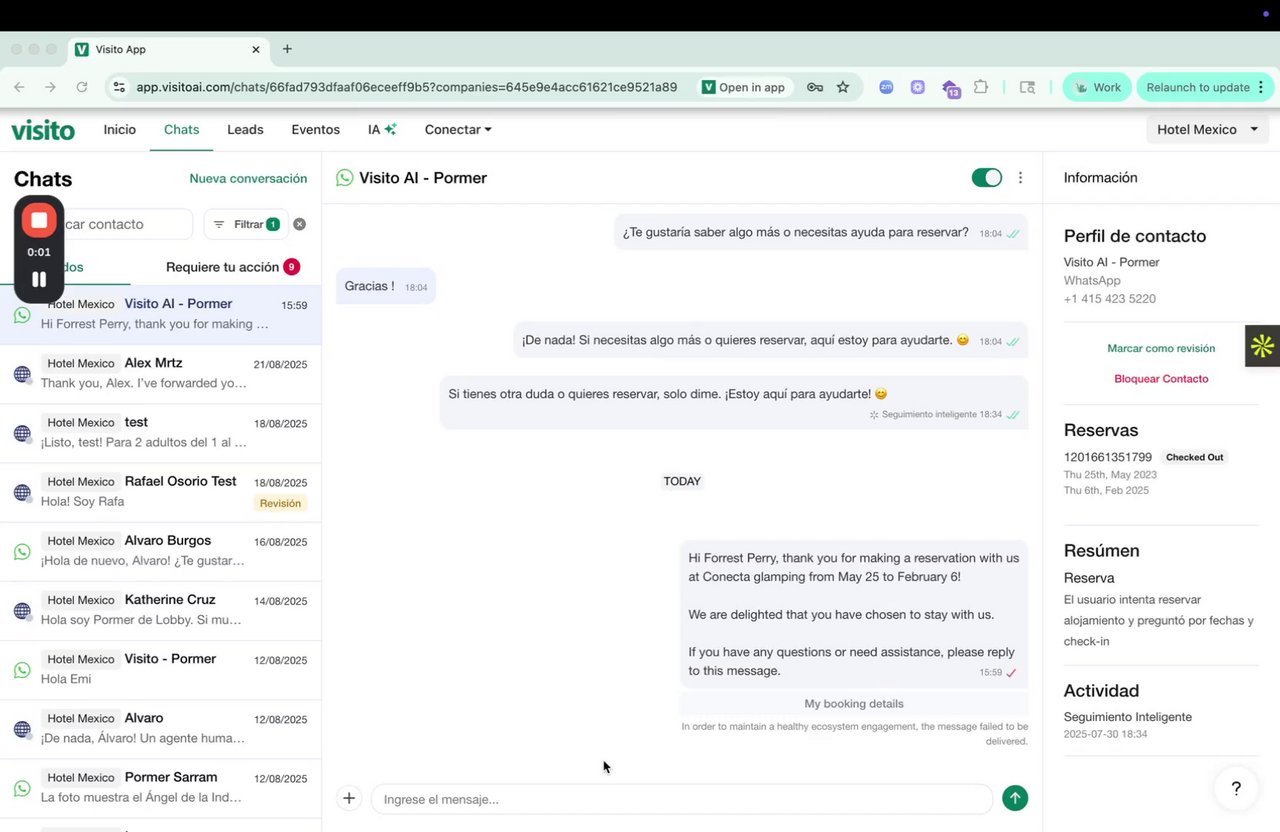
Task: Click Open in app button in address bar
Action: (x=743, y=87)
